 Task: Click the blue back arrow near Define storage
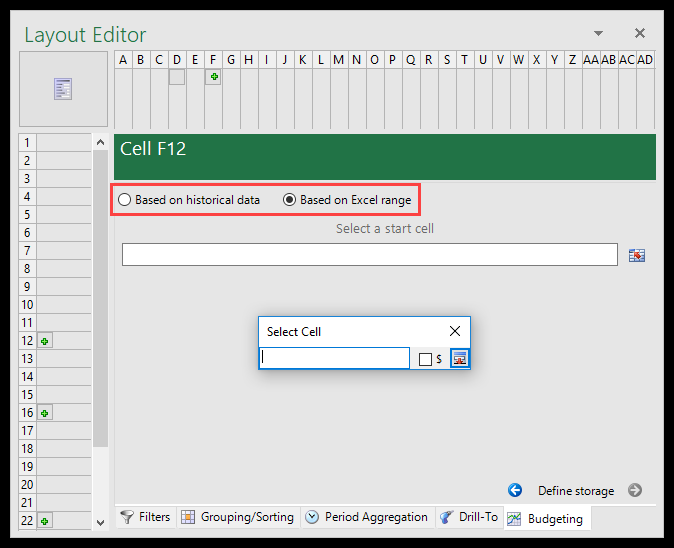tap(515, 490)
